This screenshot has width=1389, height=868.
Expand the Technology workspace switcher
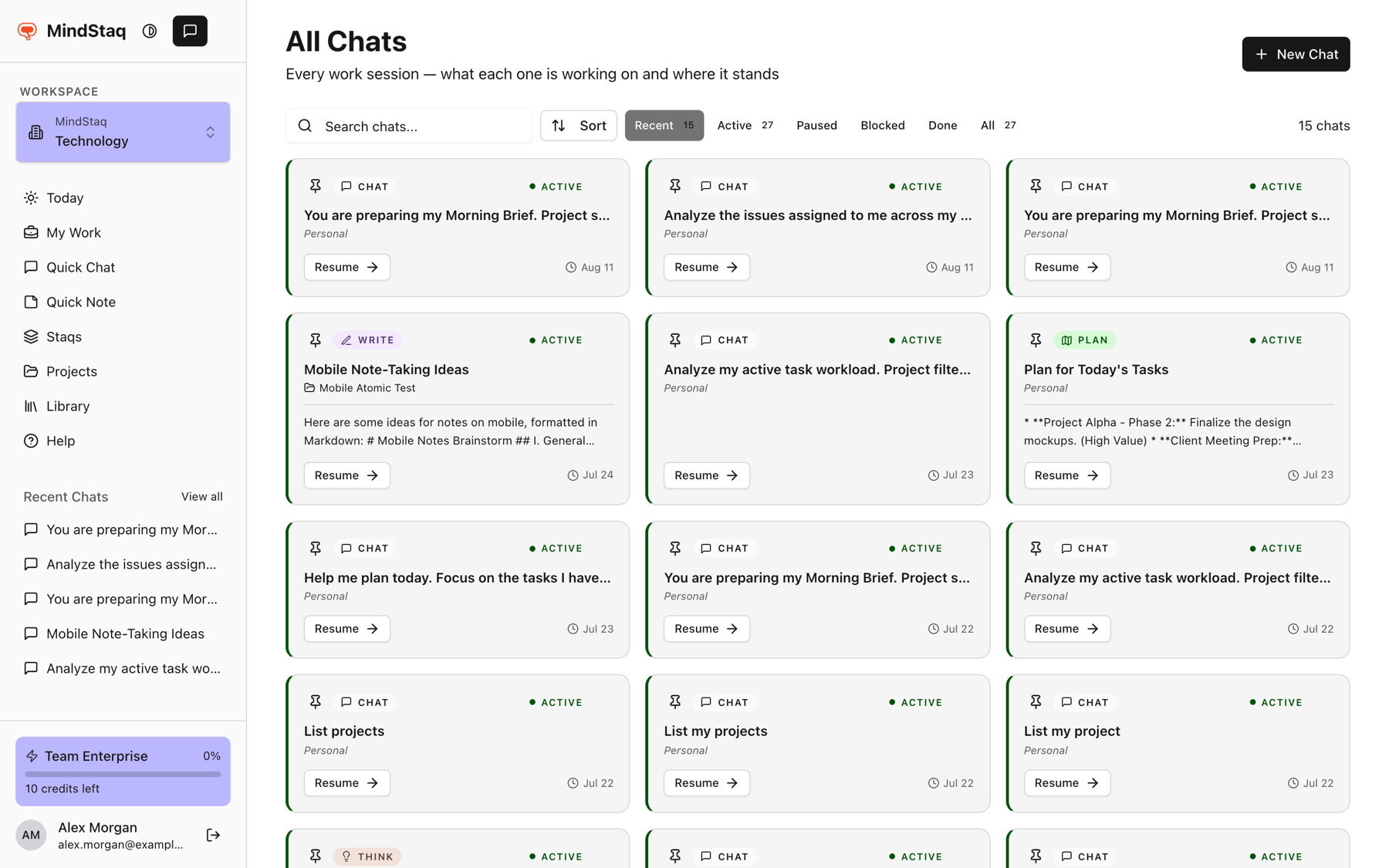[123, 132]
